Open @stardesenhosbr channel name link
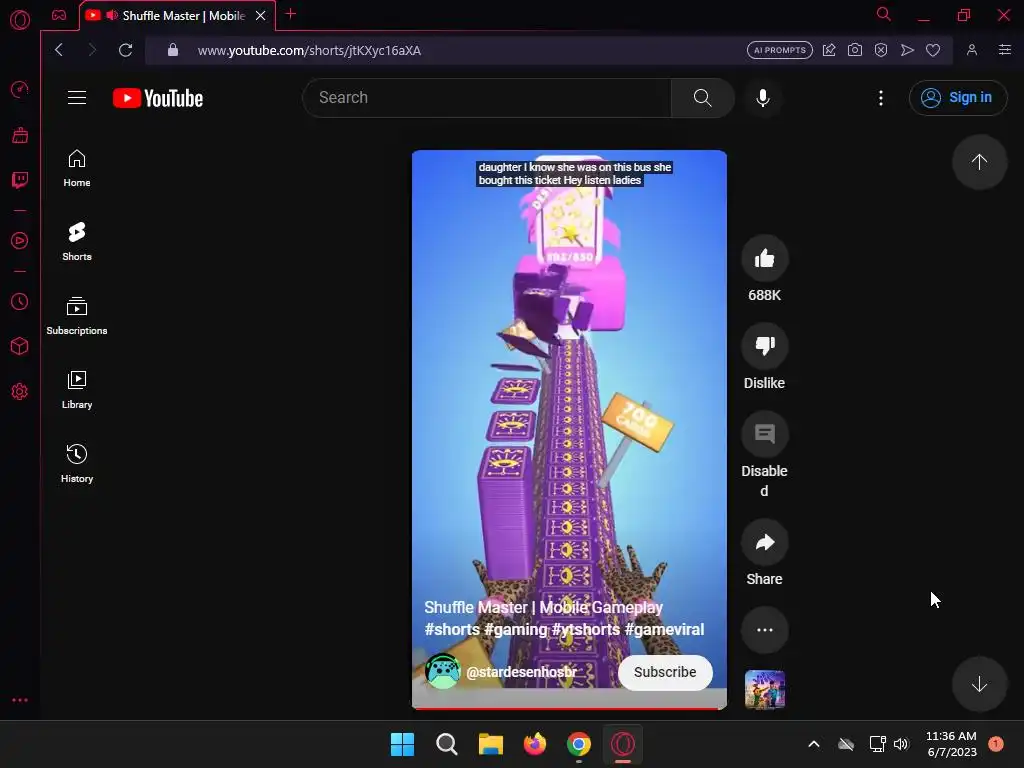The image size is (1024, 768). (521, 672)
